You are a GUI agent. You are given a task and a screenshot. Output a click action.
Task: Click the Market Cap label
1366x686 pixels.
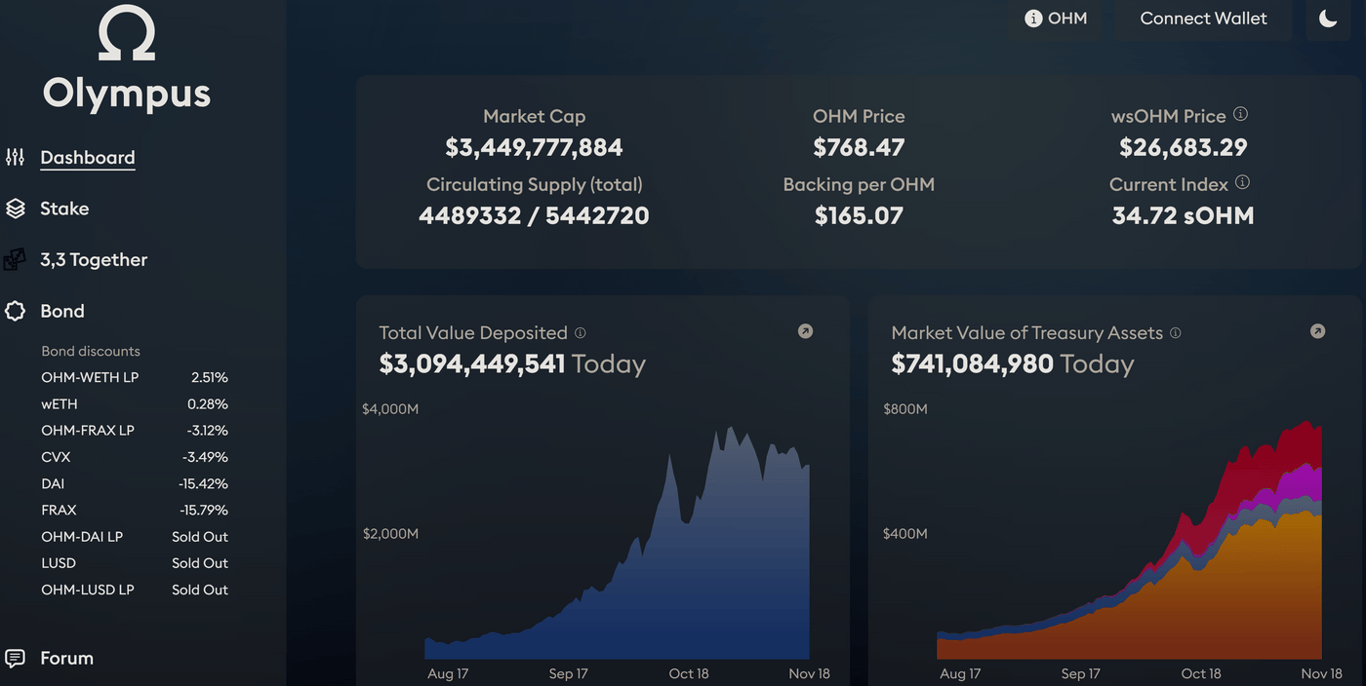534,116
